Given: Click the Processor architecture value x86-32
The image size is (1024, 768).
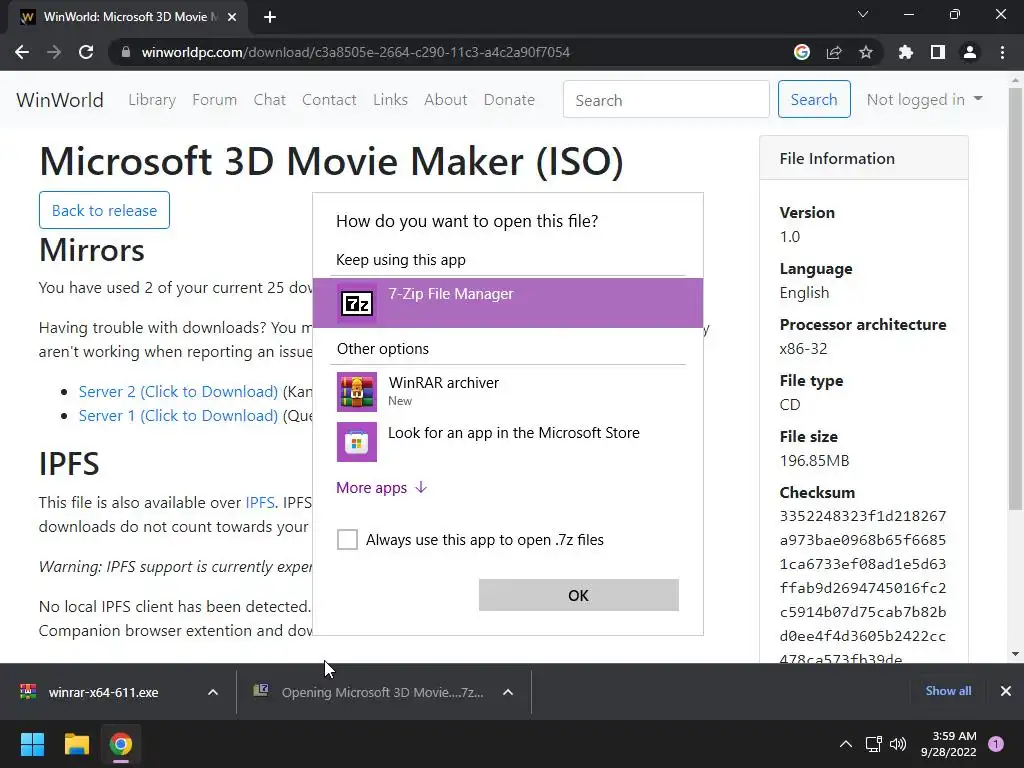Looking at the screenshot, I should (x=803, y=349).
